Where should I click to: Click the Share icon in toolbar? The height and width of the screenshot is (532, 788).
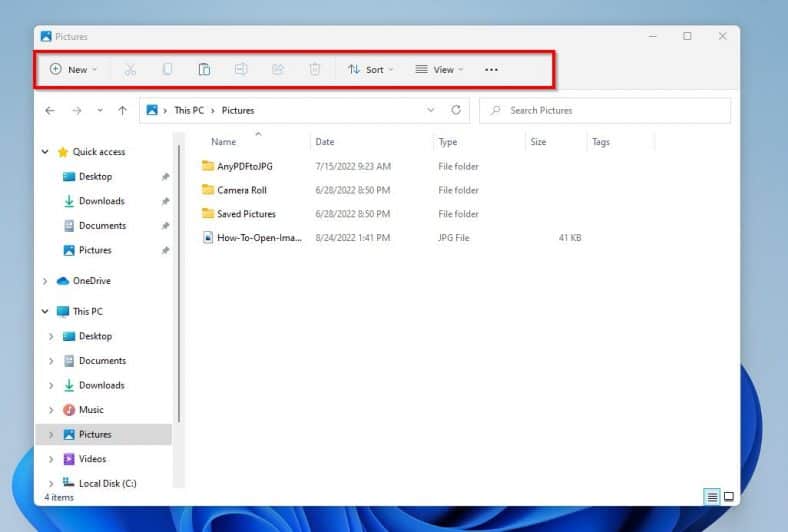pyautogui.click(x=278, y=70)
